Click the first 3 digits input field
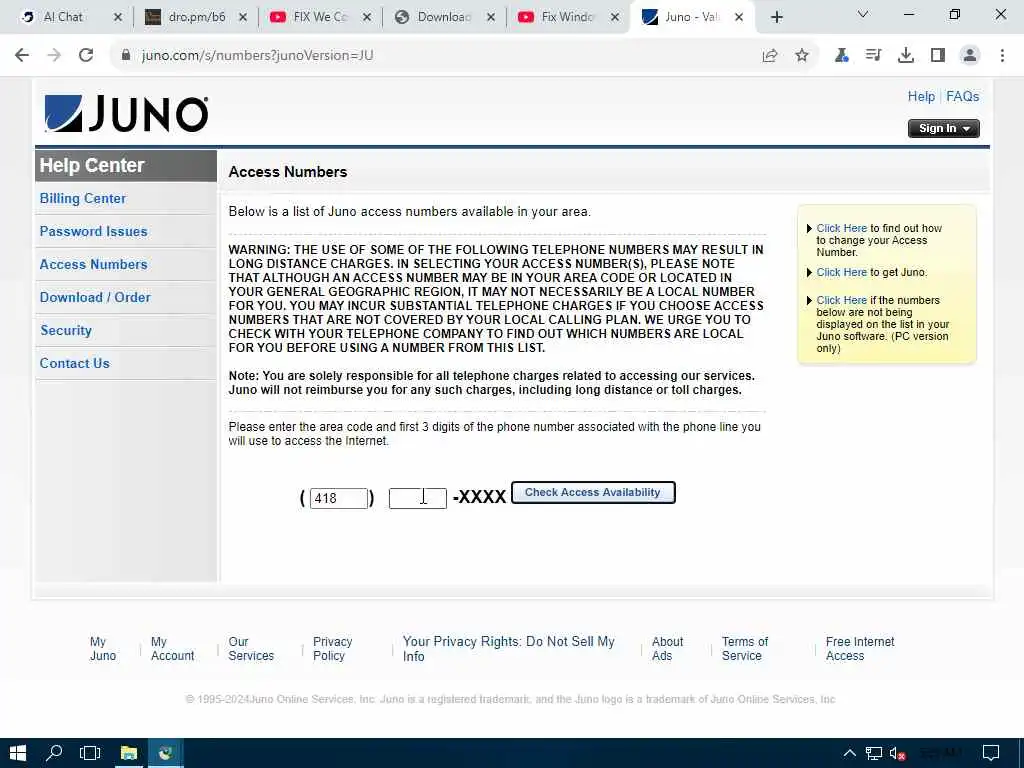Viewport: 1024px width, 768px height. coord(418,498)
